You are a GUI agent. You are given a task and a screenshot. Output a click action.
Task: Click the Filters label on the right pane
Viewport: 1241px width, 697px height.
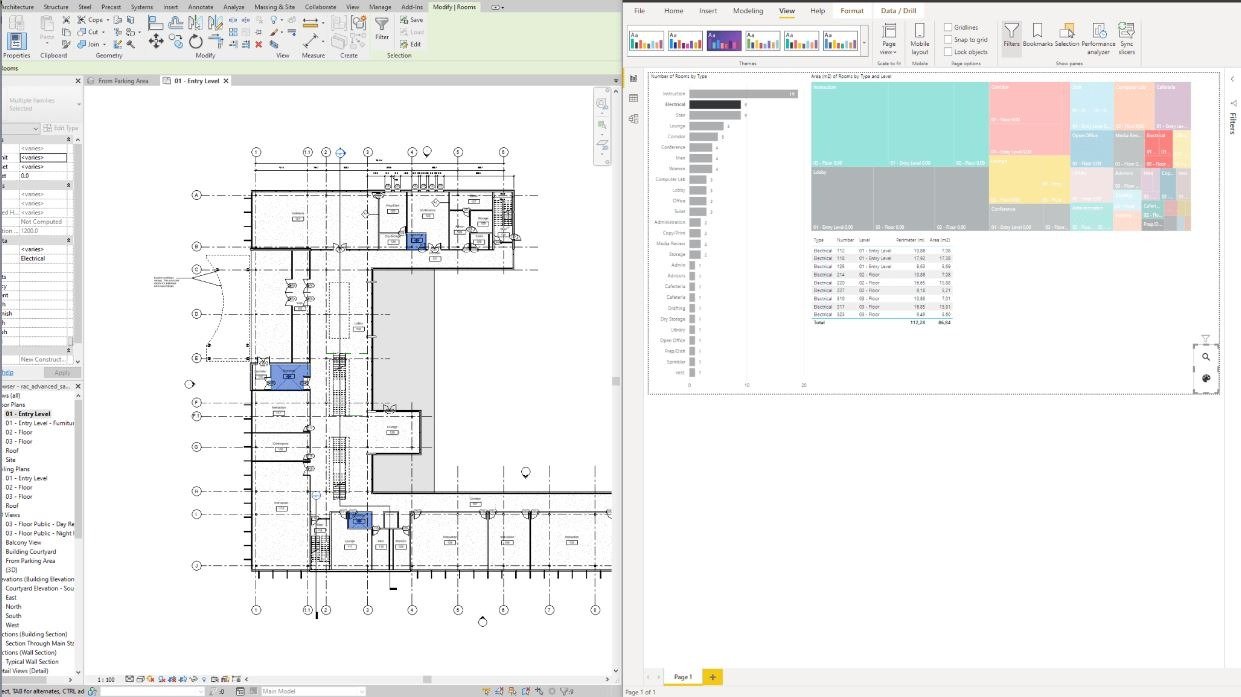tap(1232, 123)
